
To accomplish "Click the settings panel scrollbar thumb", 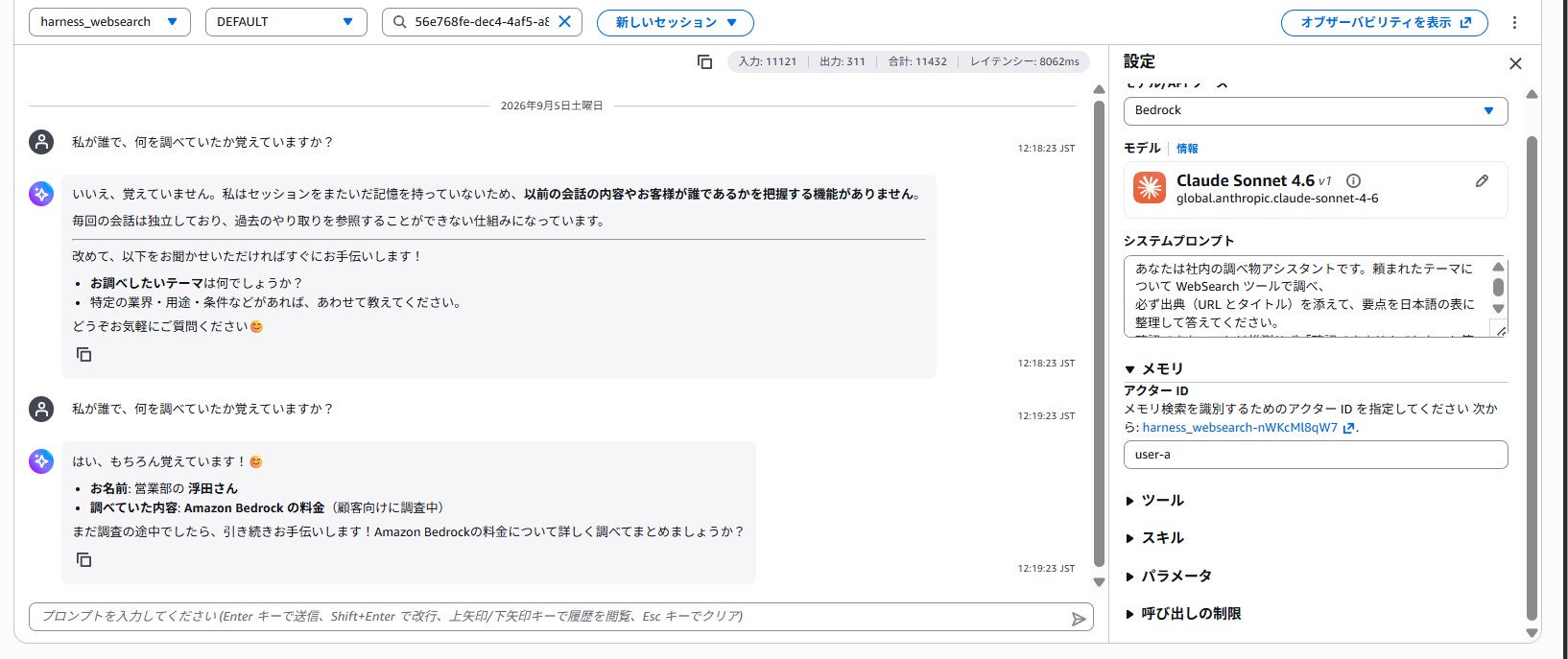I will (1532, 379).
